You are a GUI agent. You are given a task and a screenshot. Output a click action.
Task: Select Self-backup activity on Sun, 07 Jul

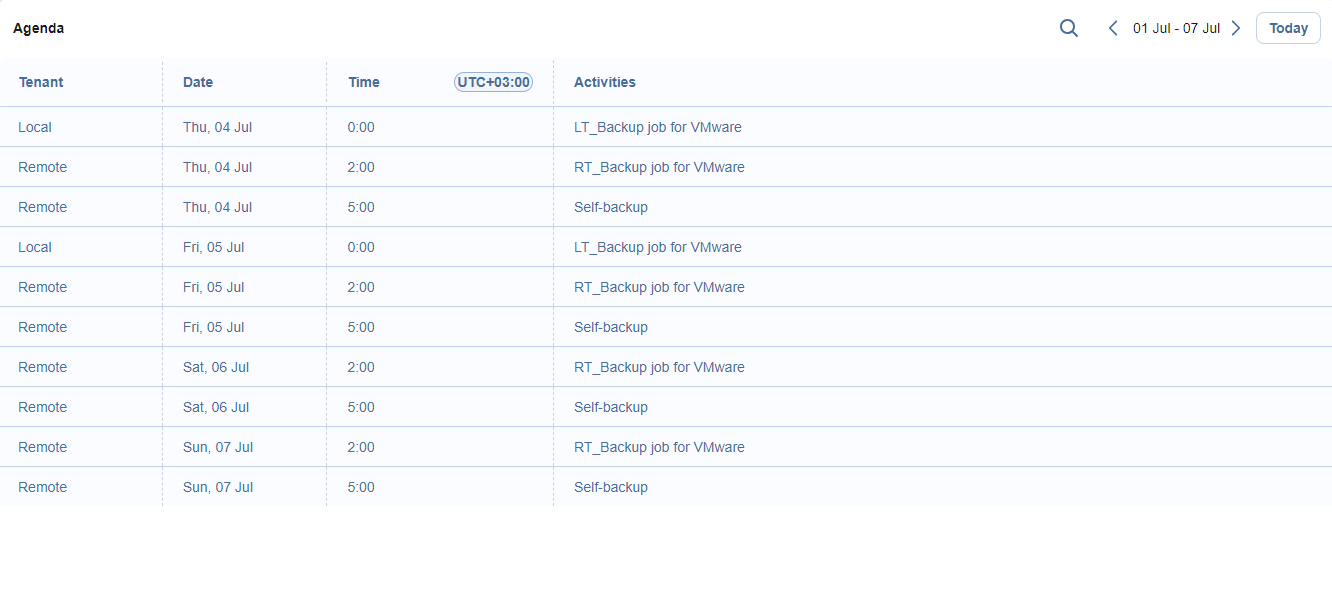pyautogui.click(x=610, y=487)
